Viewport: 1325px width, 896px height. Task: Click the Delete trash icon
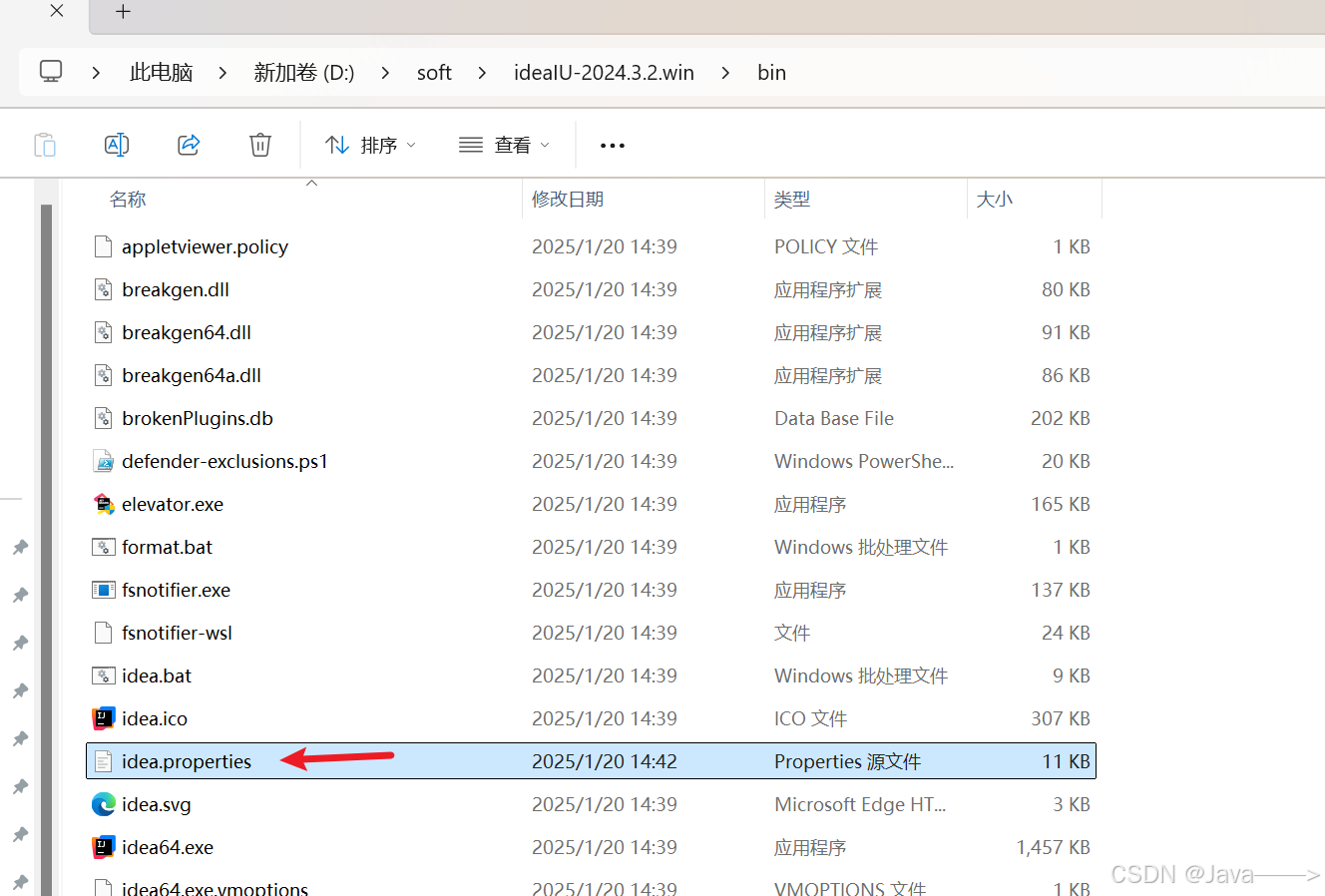[x=260, y=145]
